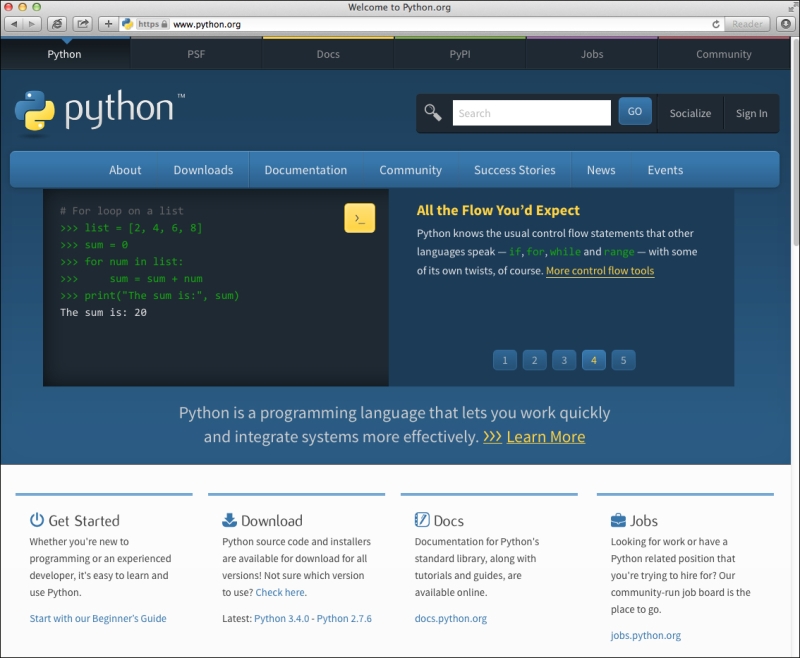Show slide 4 of the code carousel
Image resolution: width=800 pixels, height=658 pixels.
coord(593,360)
